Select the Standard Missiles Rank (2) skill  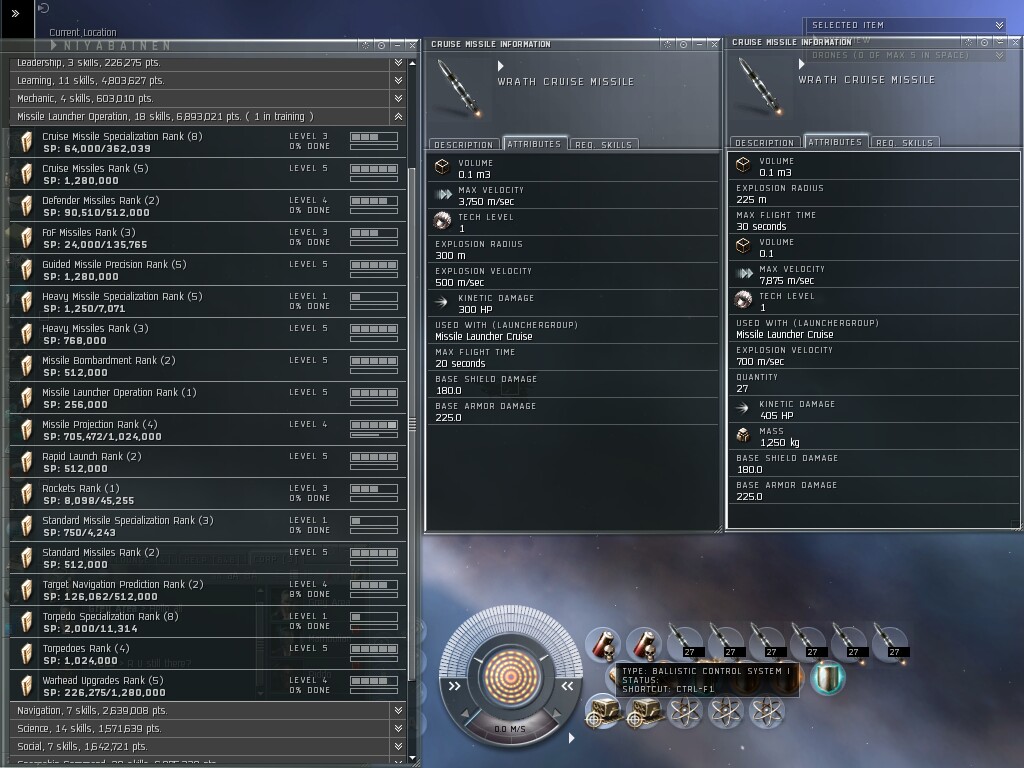coord(208,558)
